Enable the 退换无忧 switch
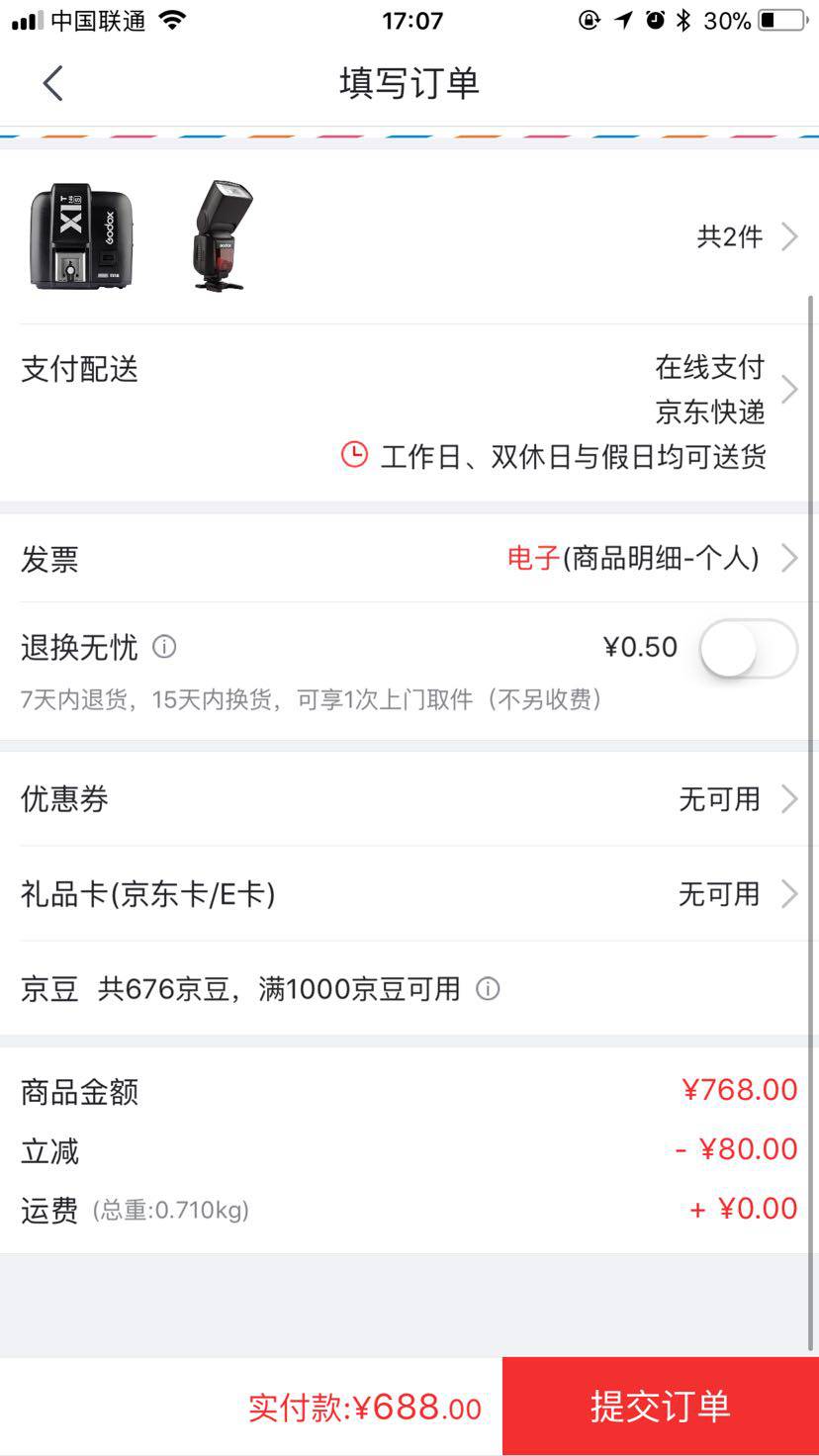The width and height of the screenshot is (819, 1456). click(x=748, y=649)
